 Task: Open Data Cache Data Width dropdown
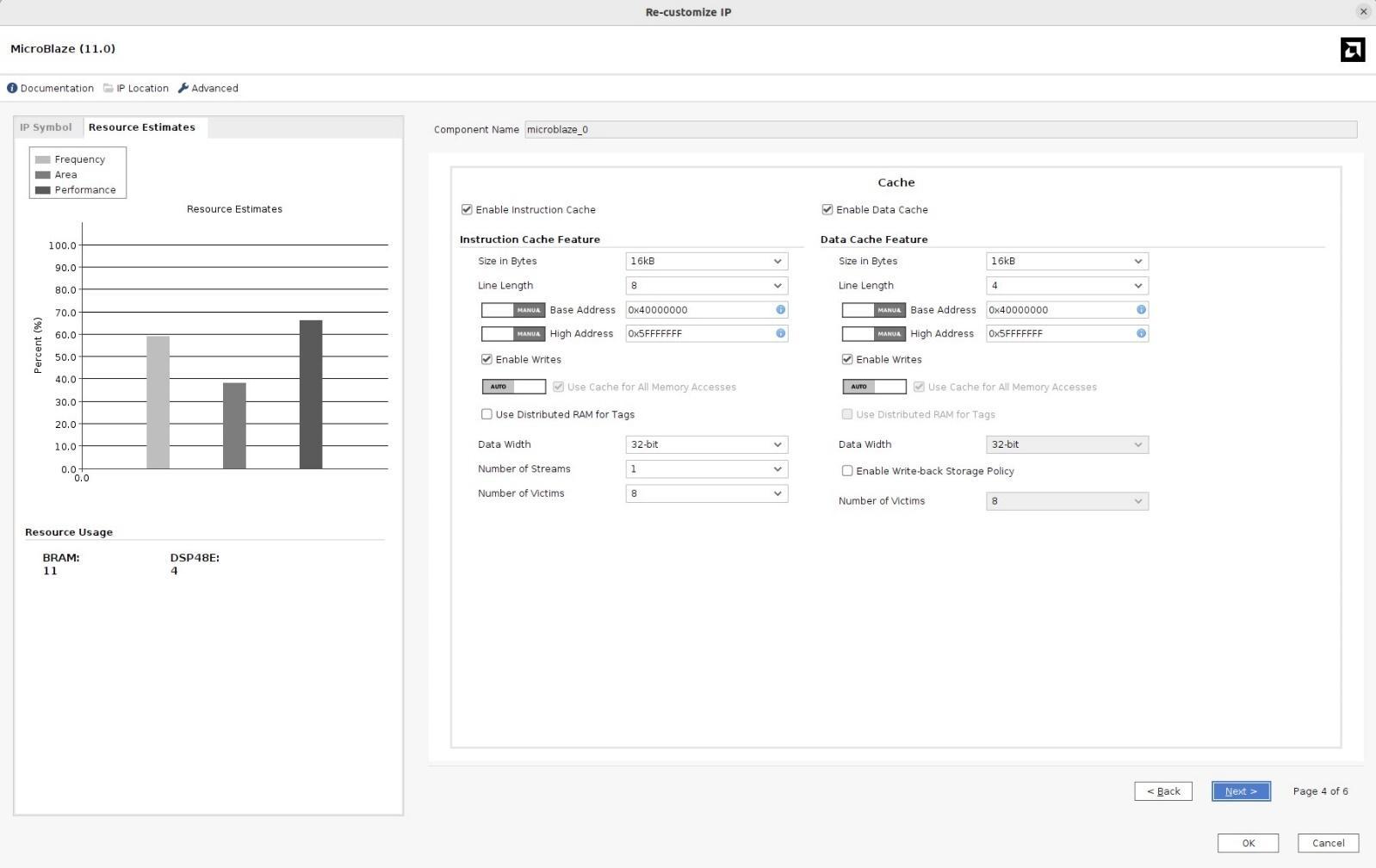pyautogui.click(x=1067, y=444)
